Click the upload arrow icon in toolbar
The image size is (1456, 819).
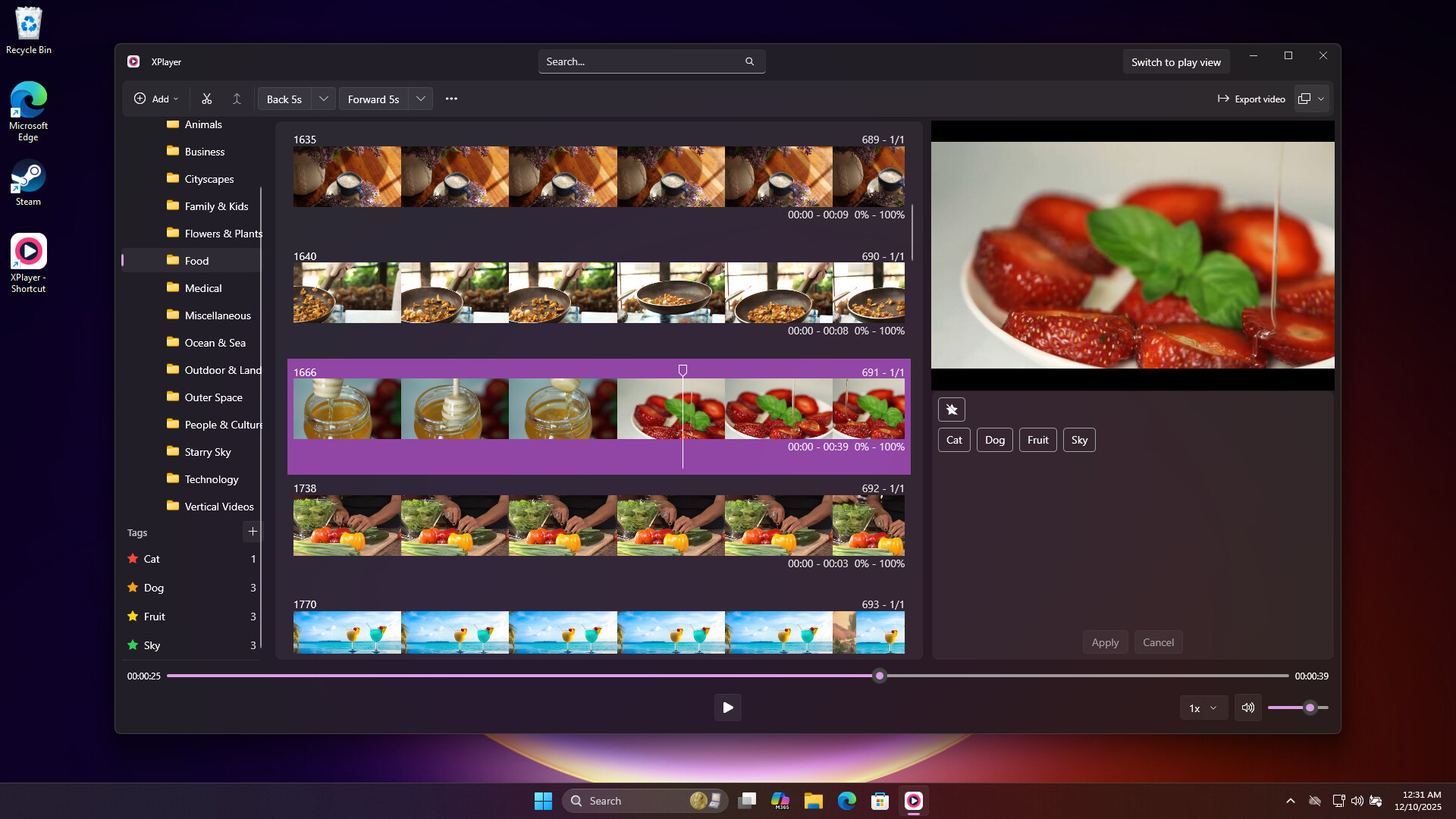pyautogui.click(x=237, y=99)
